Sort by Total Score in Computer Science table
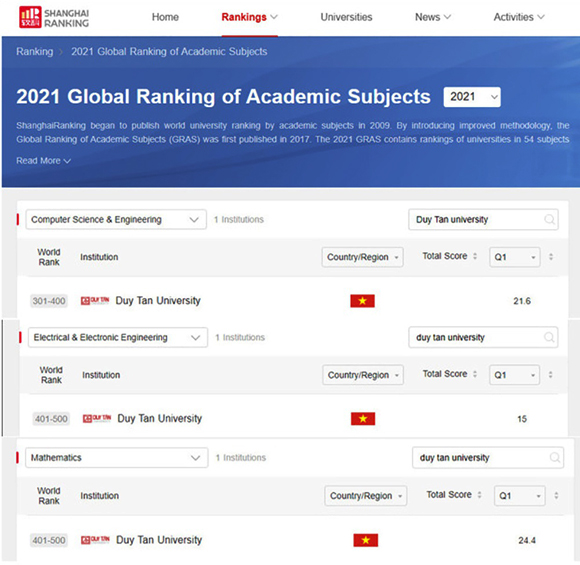 click(475, 256)
